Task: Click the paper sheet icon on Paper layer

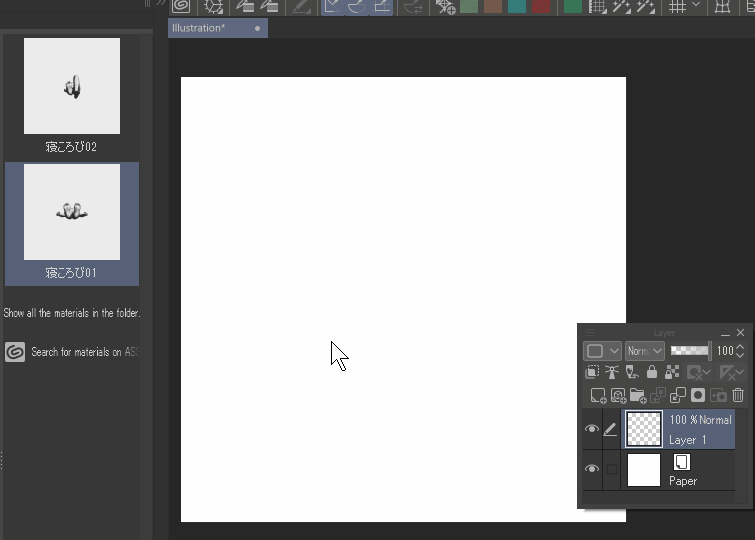Action: click(681, 462)
